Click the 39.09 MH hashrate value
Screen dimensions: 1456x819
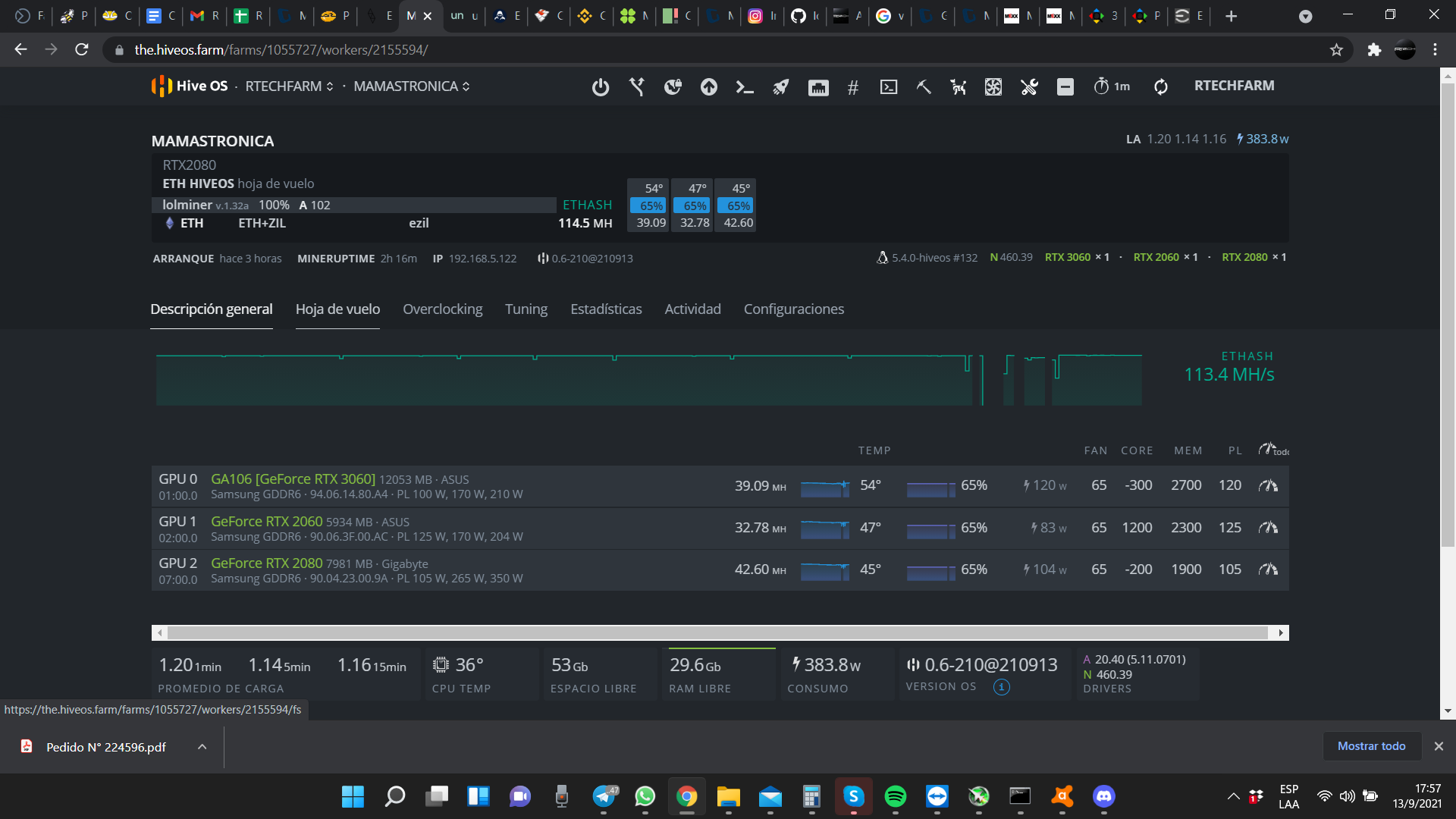pyautogui.click(x=760, y=485)
